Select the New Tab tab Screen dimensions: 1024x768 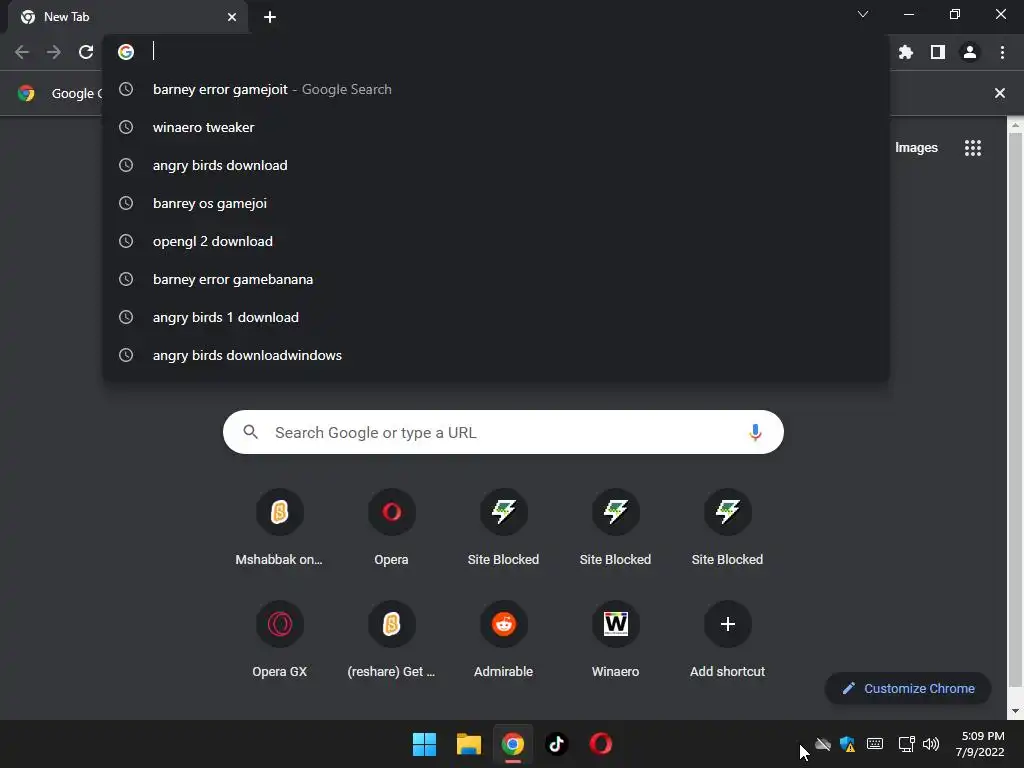(129, 17)
